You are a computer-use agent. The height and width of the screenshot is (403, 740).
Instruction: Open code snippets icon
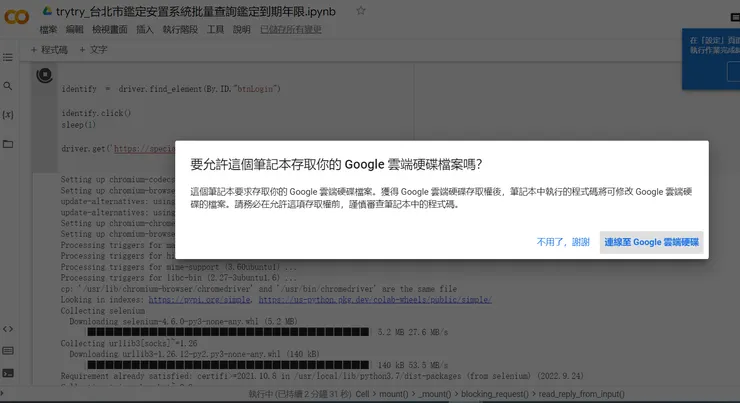[x=8, y=329]
